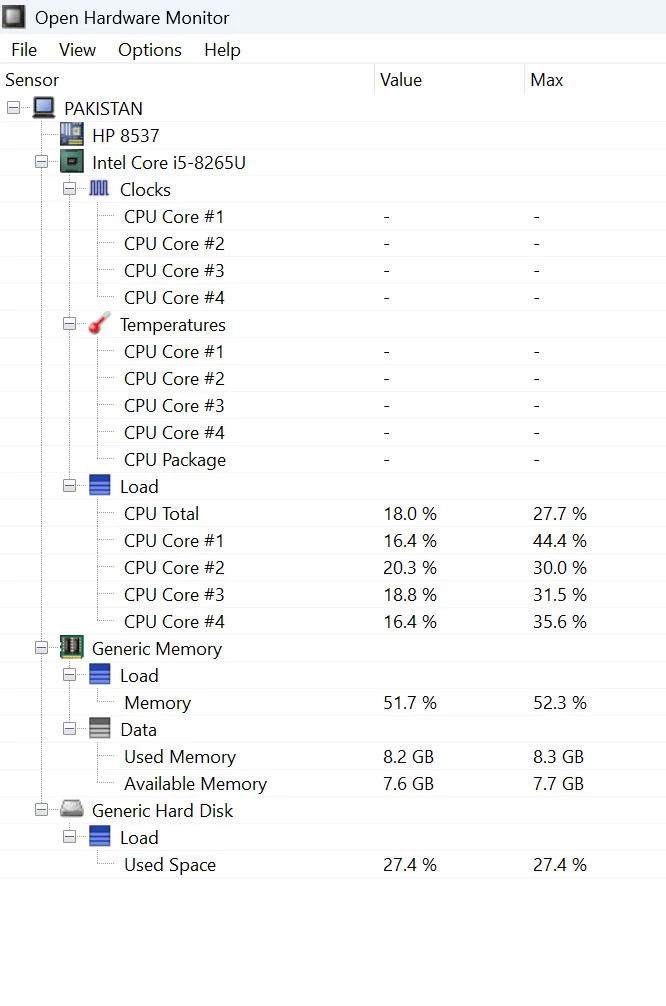Screen dimensions: 666x1006
Task: Click the Intel Core i5-8265U processor icon
Action: point(71,161)
